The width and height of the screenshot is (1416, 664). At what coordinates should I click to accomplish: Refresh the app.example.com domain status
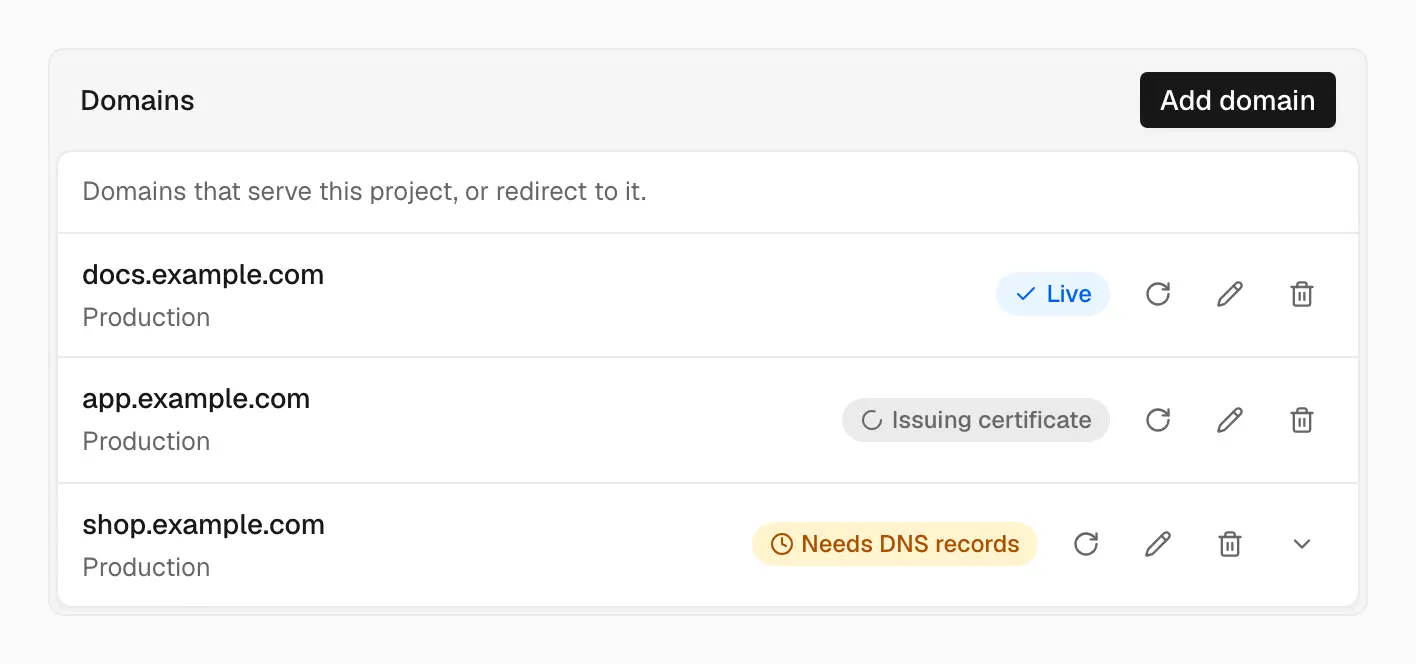tap(1158, 420)
